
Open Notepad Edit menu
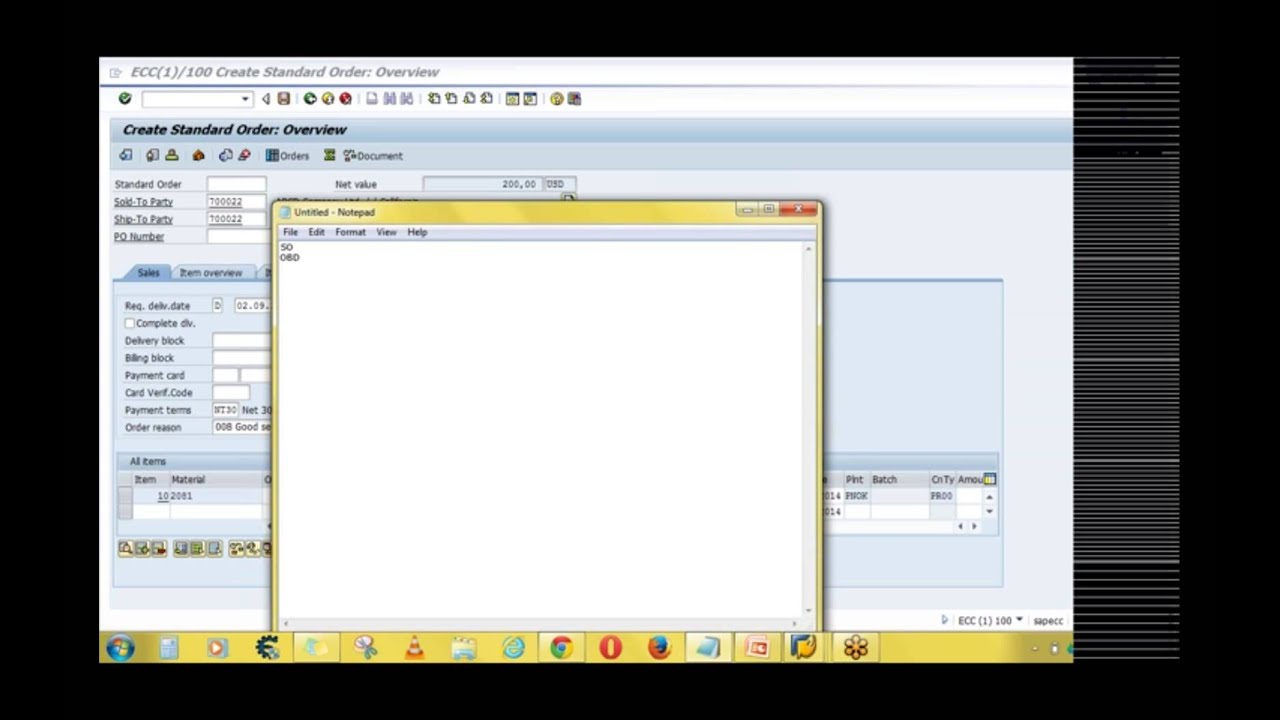point(316,232)
